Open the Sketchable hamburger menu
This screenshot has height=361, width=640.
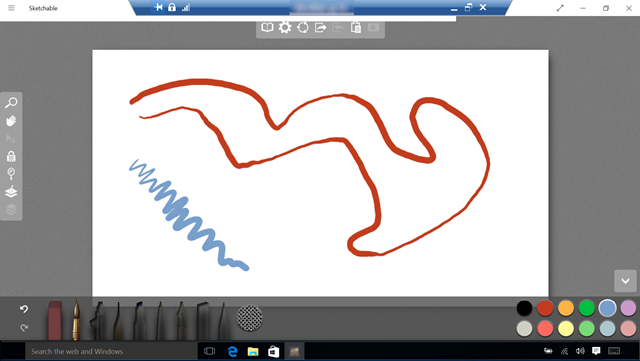point(11,8)
